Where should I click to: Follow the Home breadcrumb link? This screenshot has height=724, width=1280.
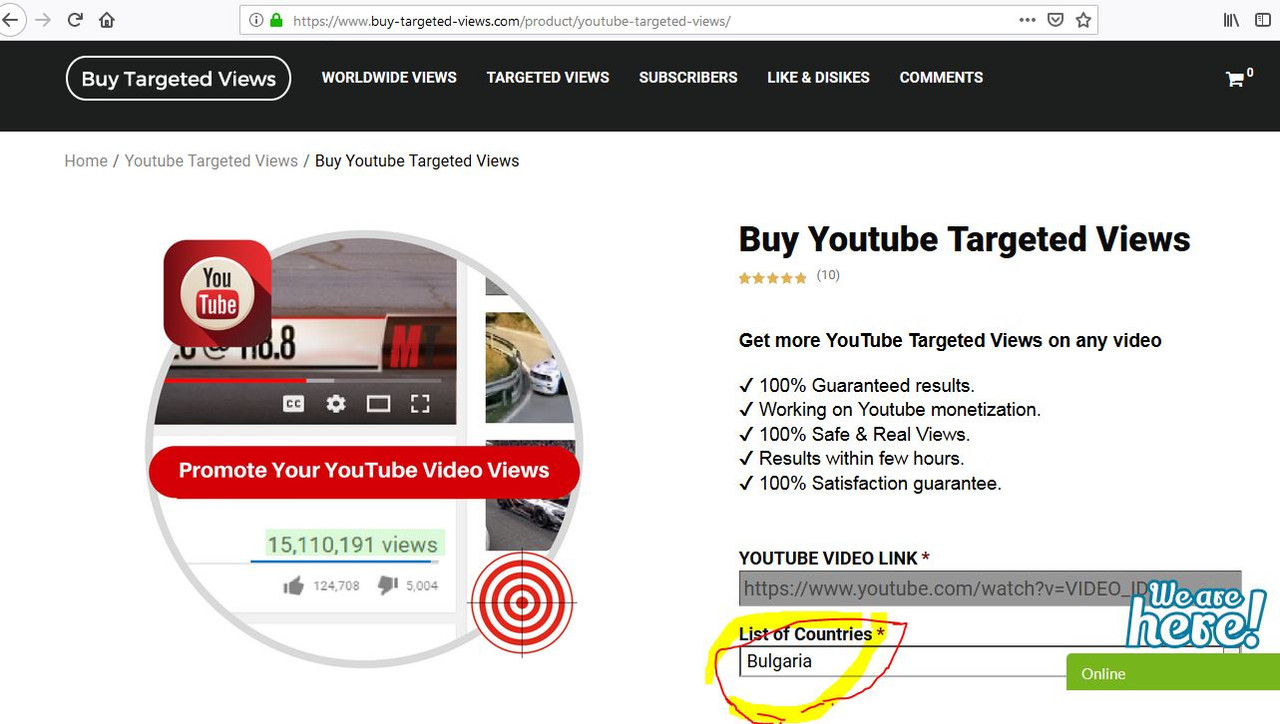click(86, 161)
